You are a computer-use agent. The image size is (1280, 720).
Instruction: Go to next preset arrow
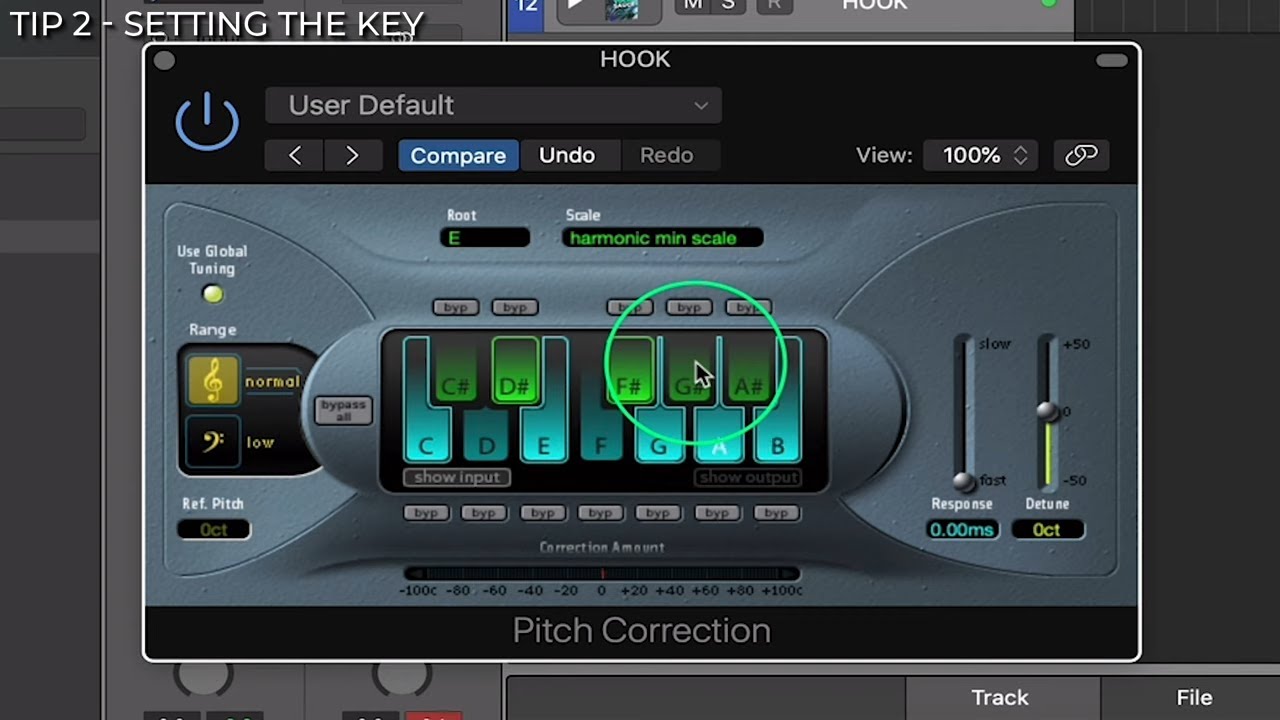coord(352,155)
